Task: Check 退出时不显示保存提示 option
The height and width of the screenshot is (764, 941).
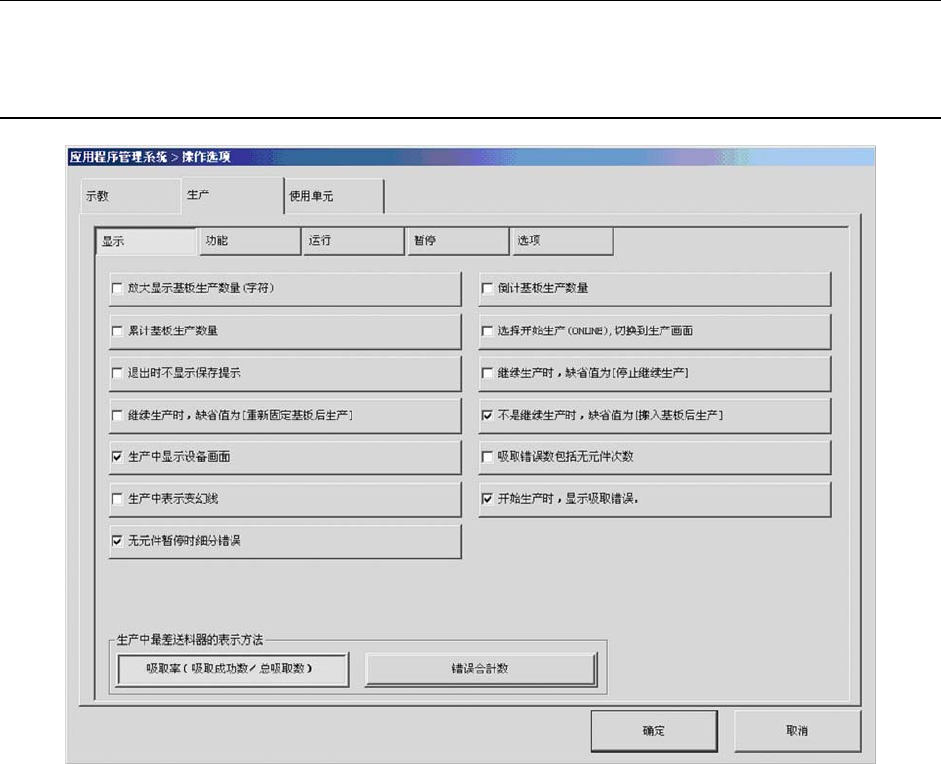Action: 117,373
